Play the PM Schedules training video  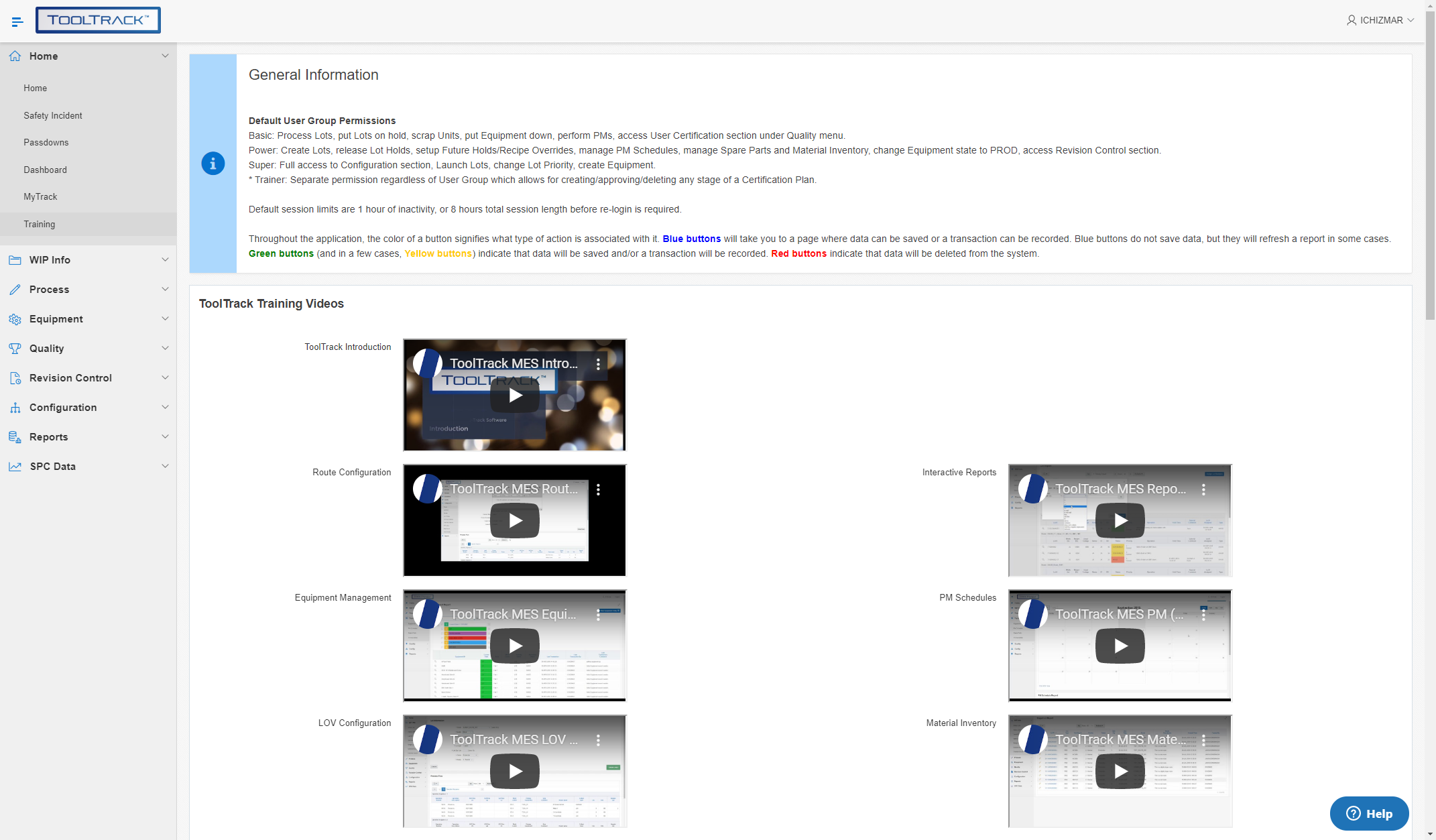coord(1120,646)
